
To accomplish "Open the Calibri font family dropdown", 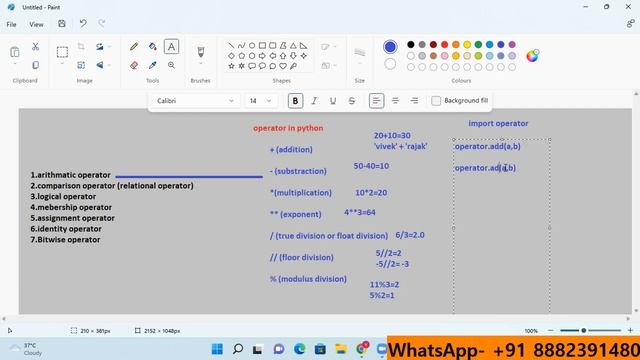I will pos(195,101).
